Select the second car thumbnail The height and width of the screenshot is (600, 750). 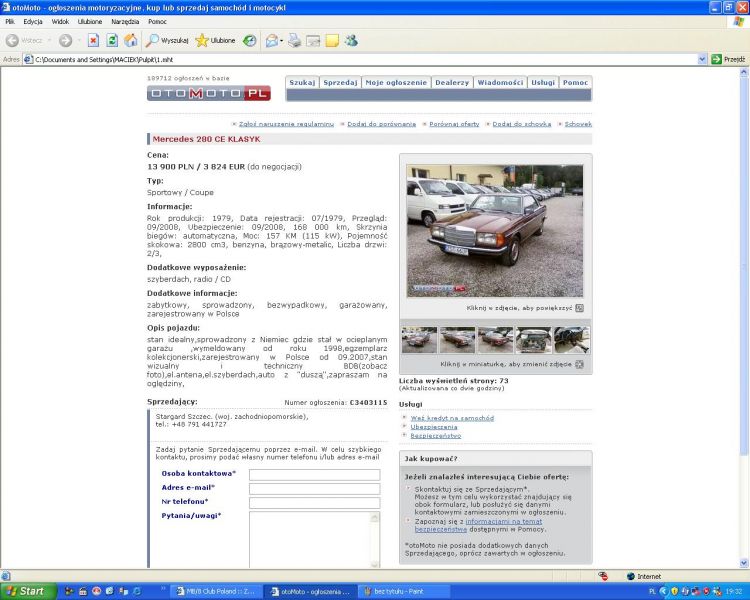[x=457, y=340]
